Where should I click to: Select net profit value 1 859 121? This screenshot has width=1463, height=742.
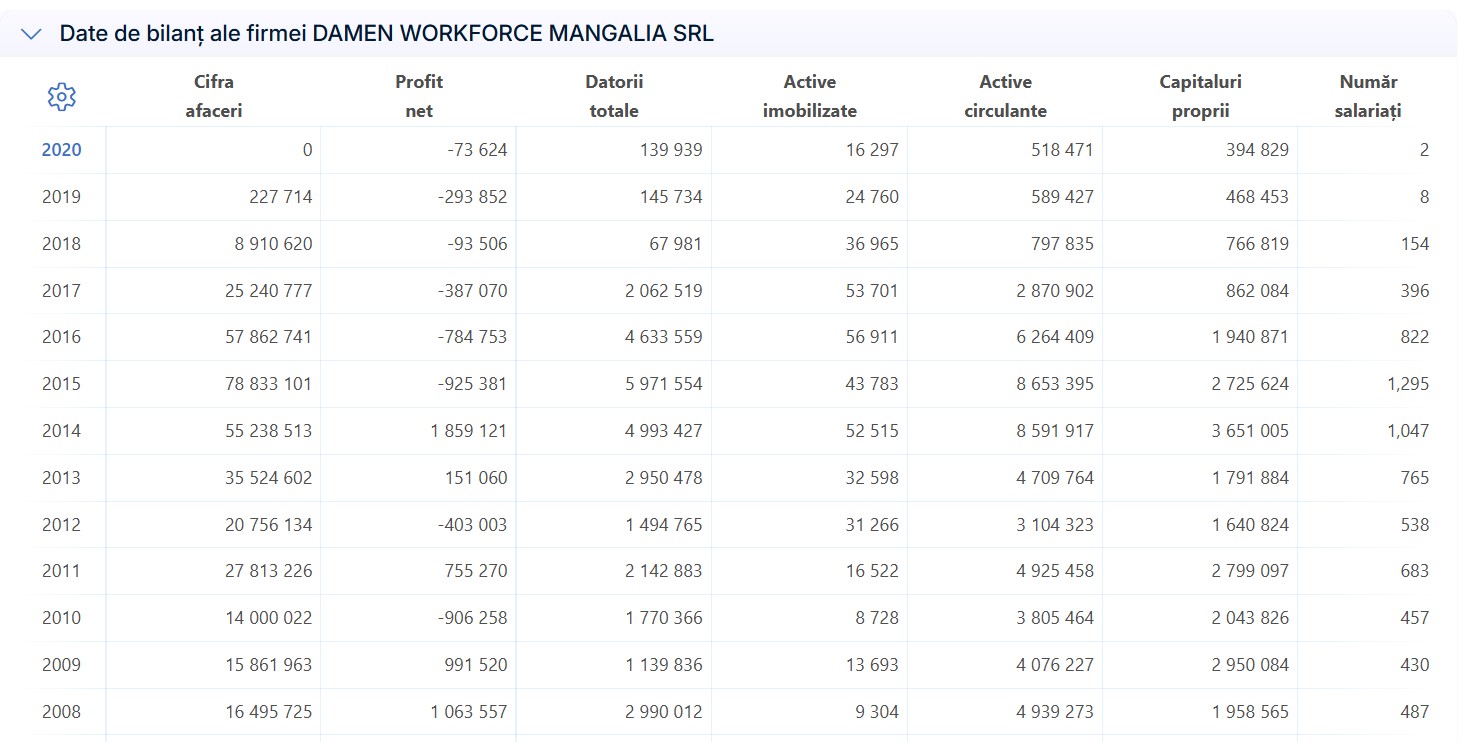pos(469,431)
